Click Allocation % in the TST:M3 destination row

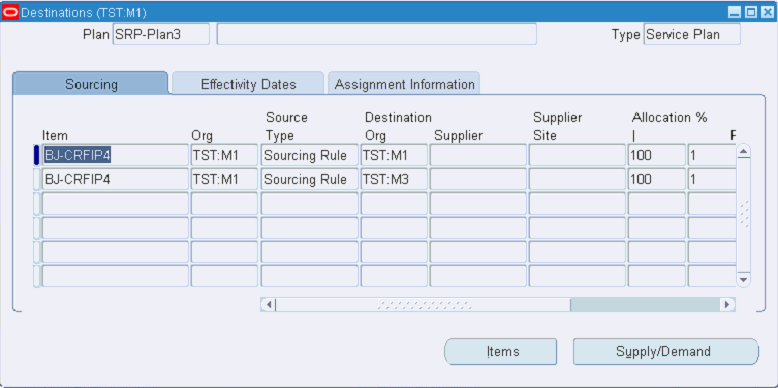tap(657, 179)
